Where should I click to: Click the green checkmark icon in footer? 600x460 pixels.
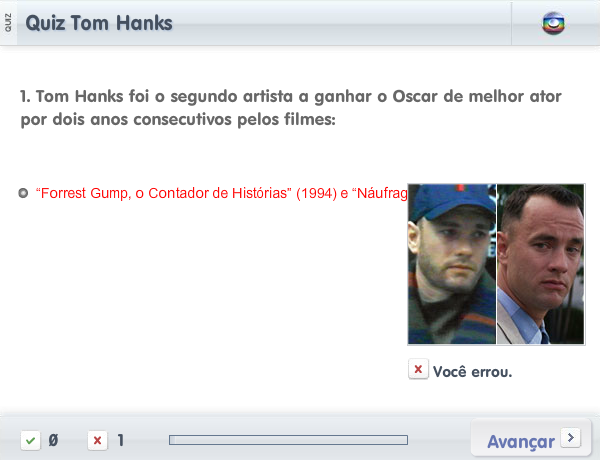(x=31, y=440)
